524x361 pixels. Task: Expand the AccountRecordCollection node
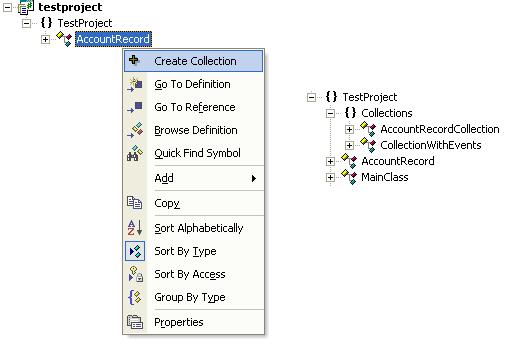tap(349, 129)
